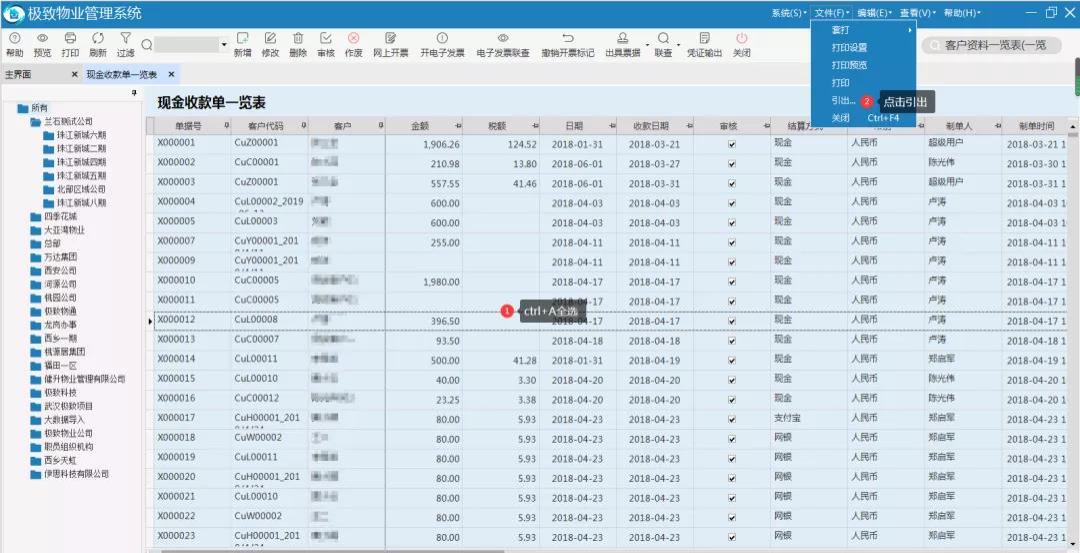The width and height of the screenshot is (1080, 553).
Task: Click the 修改 edit icon
Action: coord(270,39)
